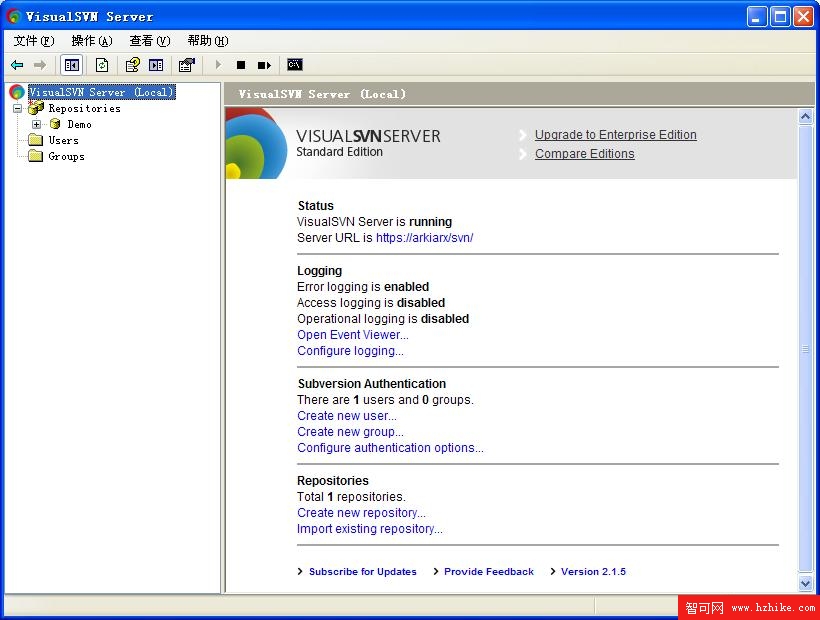Click Import existing repository link

pos(370,529)
